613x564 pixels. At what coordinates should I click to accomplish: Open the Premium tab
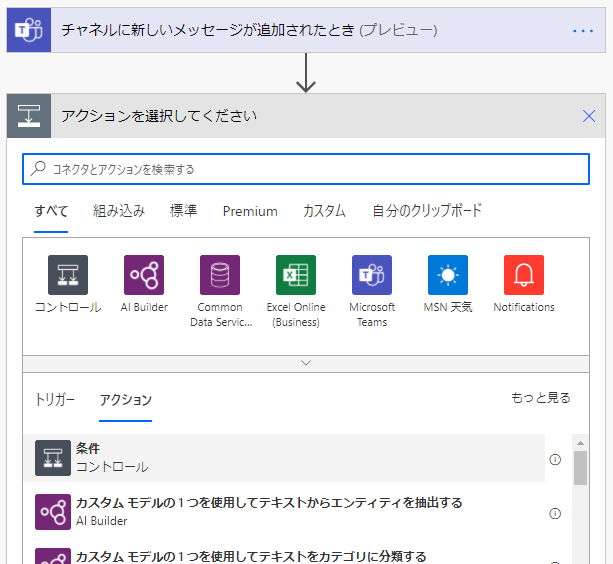(250, 211)
